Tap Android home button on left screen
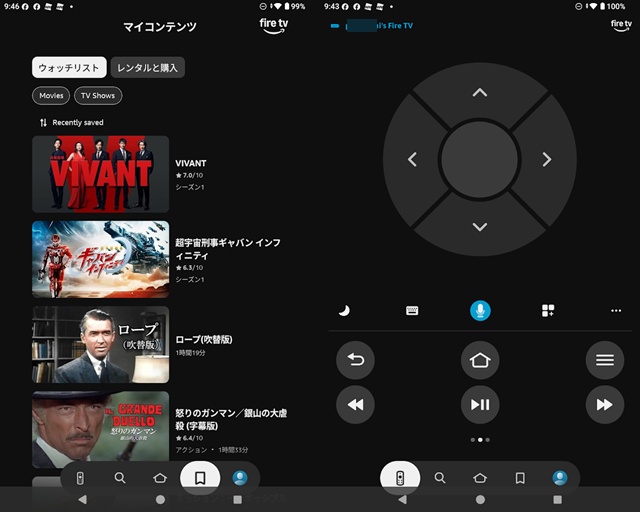This screenshot has width=640, height=512. pyautogui.click(x=160, y=499)
